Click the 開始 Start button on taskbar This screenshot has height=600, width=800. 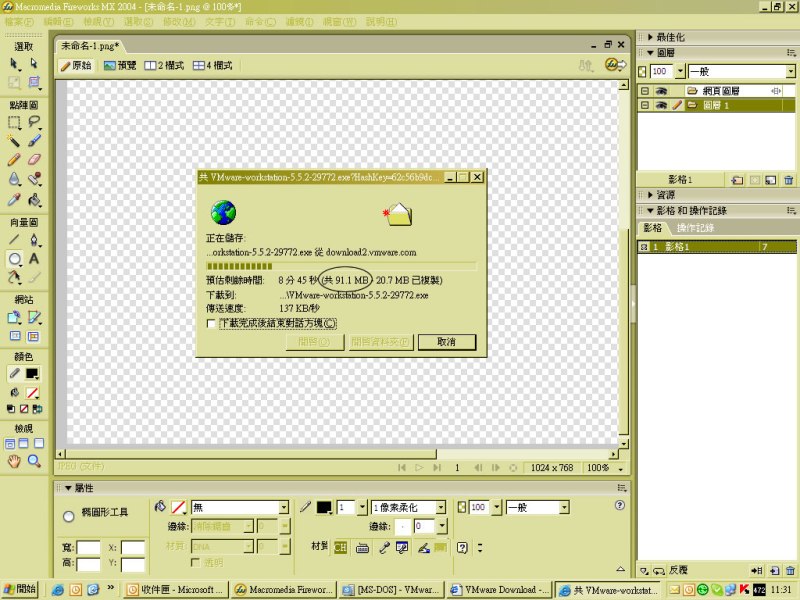pos(19,590)
